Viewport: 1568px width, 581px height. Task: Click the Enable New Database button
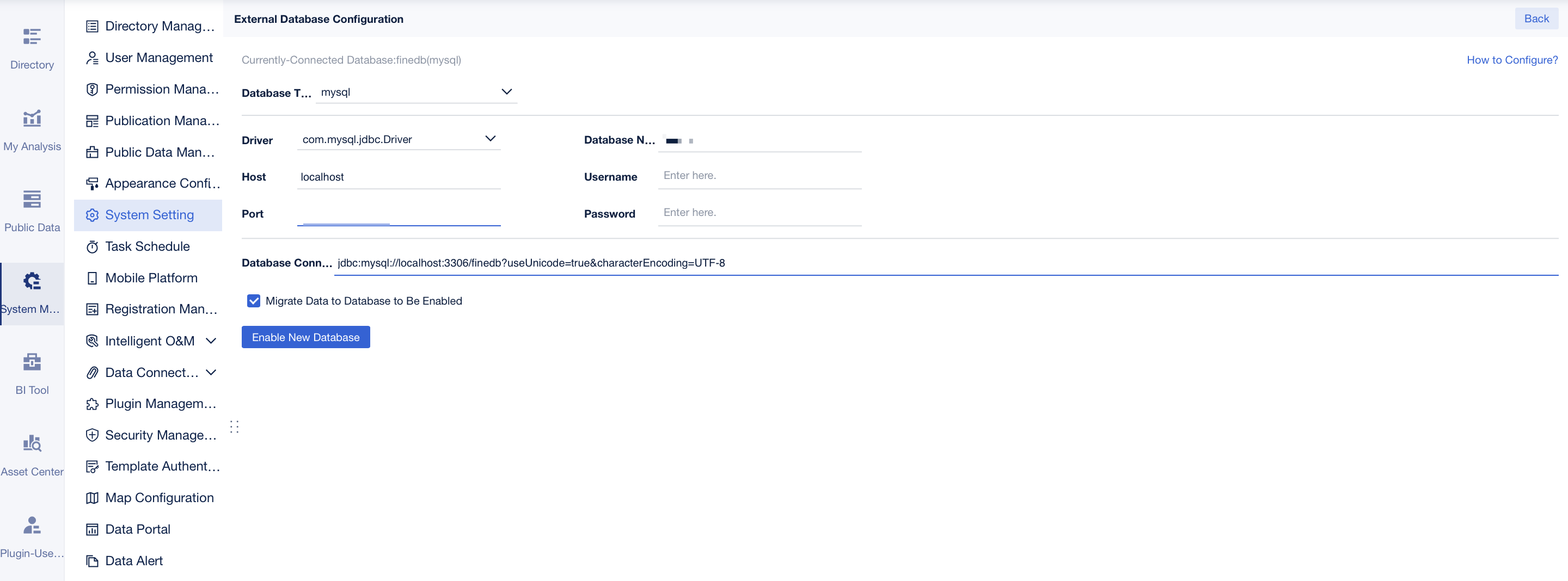(x=305, y=336)
